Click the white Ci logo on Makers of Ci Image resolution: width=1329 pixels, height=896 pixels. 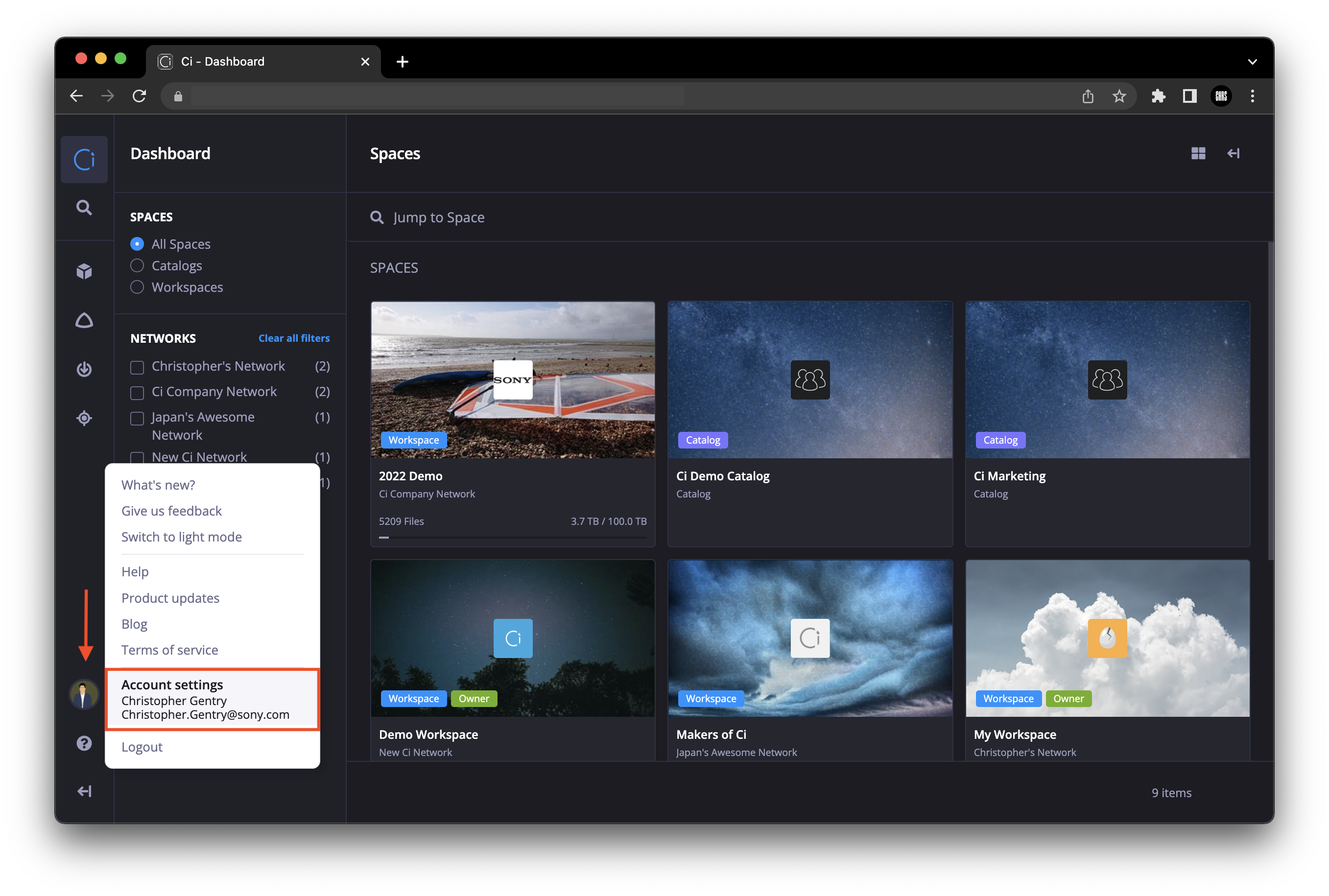click(809, 637)
